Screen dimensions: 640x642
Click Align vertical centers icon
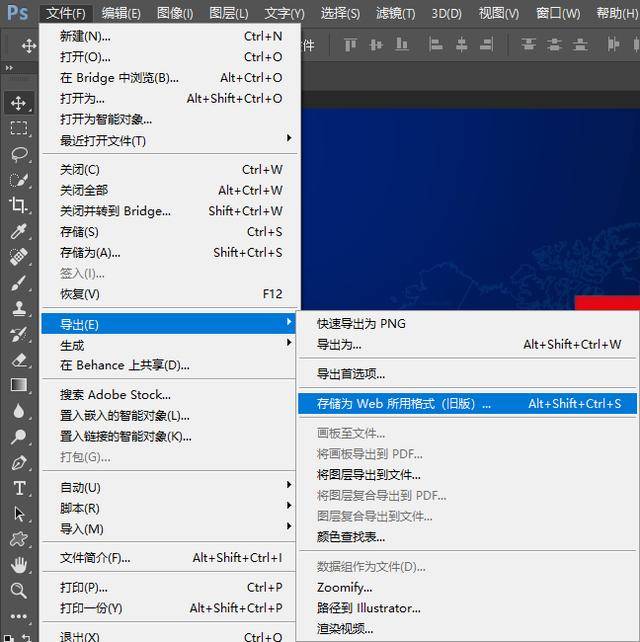(x=376, y=45)
